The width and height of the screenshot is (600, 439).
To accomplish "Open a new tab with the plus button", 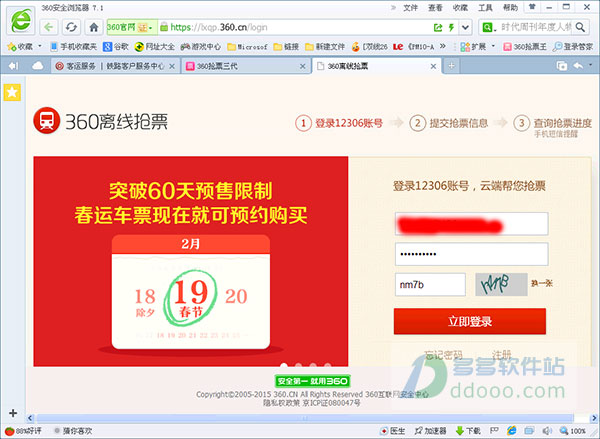I will pos(452,66).
